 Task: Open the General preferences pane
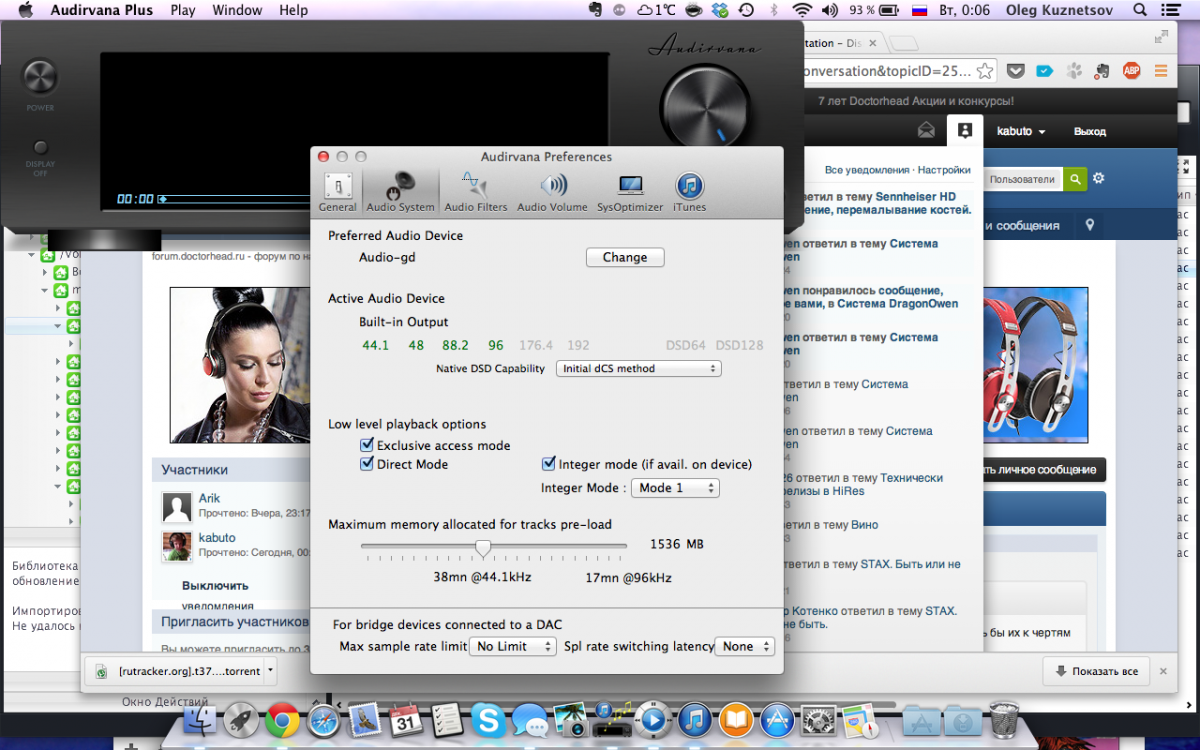337,192
